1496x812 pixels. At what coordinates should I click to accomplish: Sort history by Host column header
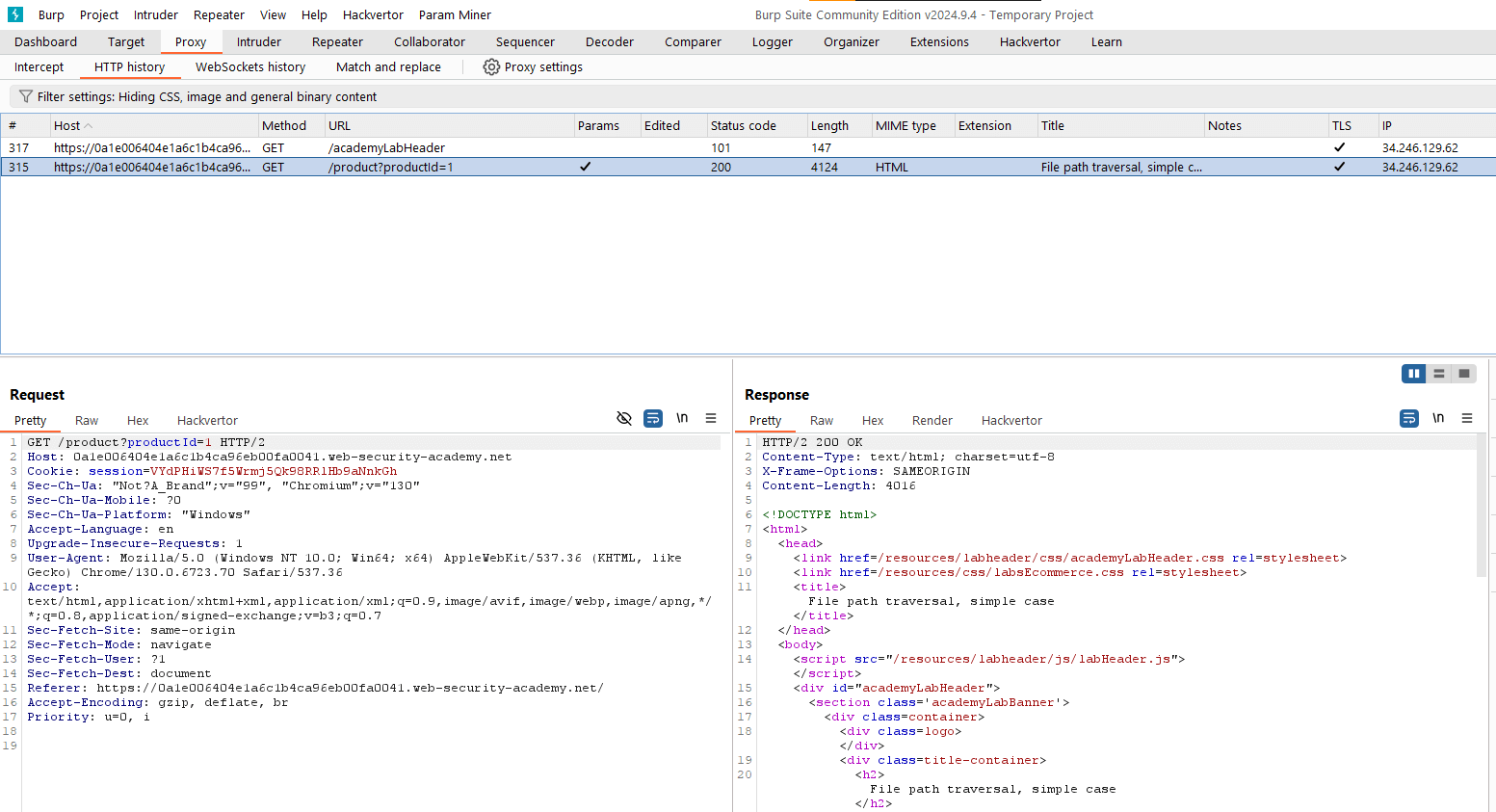point(67,126)
